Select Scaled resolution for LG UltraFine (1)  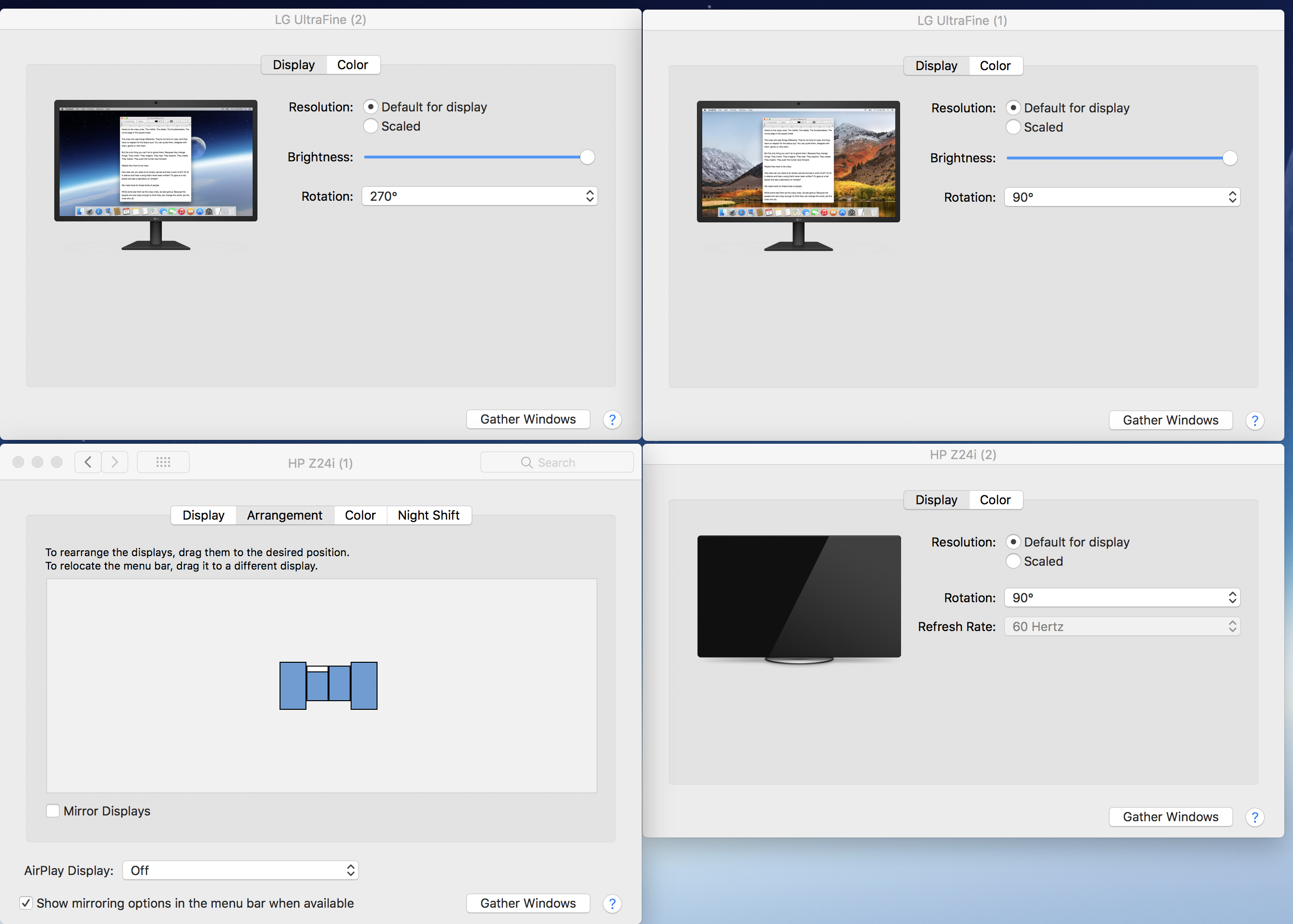pyautogui.click(x=1013, y=127)
